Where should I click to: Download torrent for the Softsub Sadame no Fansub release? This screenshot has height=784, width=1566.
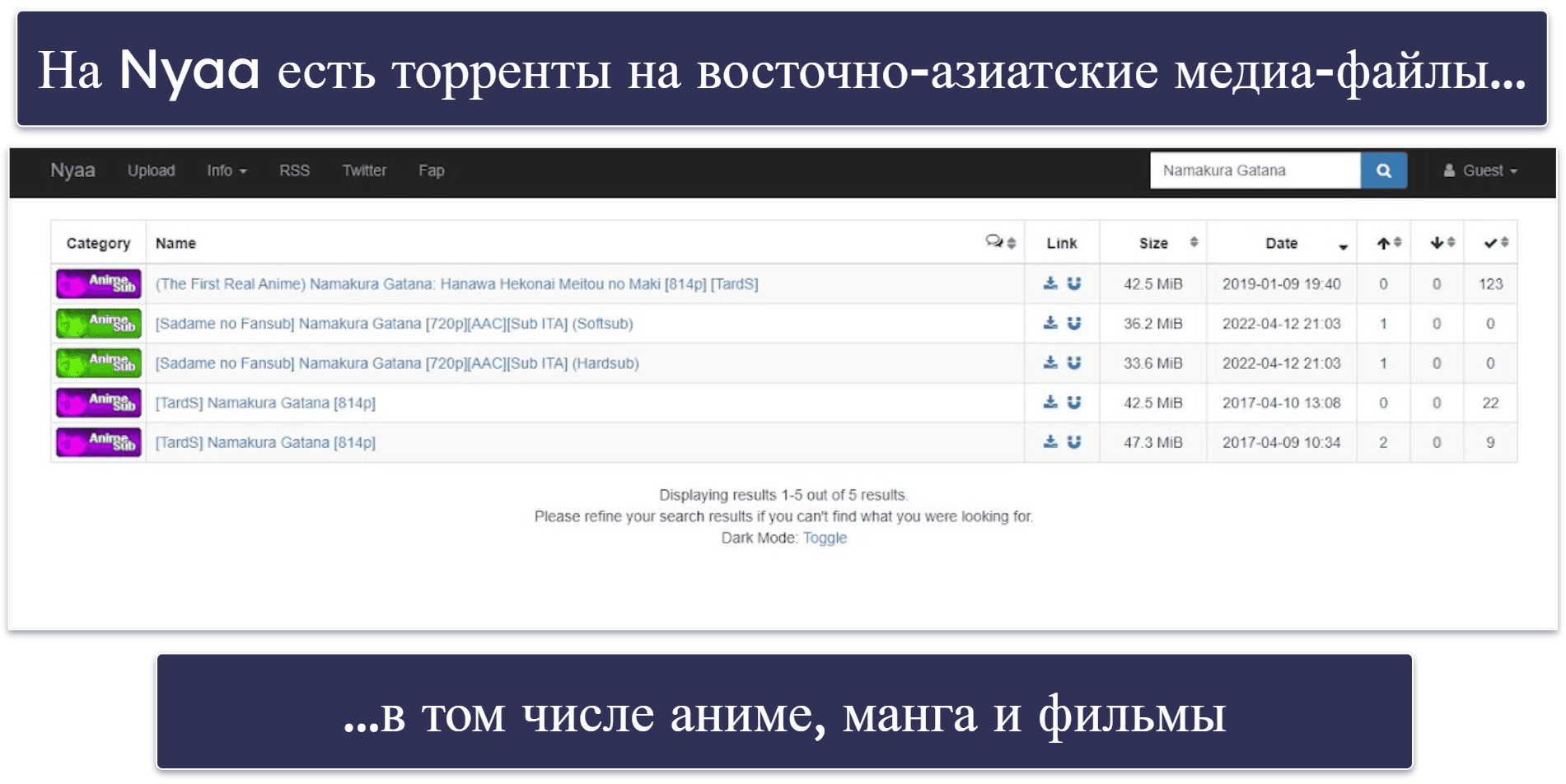click(1050, 324)
